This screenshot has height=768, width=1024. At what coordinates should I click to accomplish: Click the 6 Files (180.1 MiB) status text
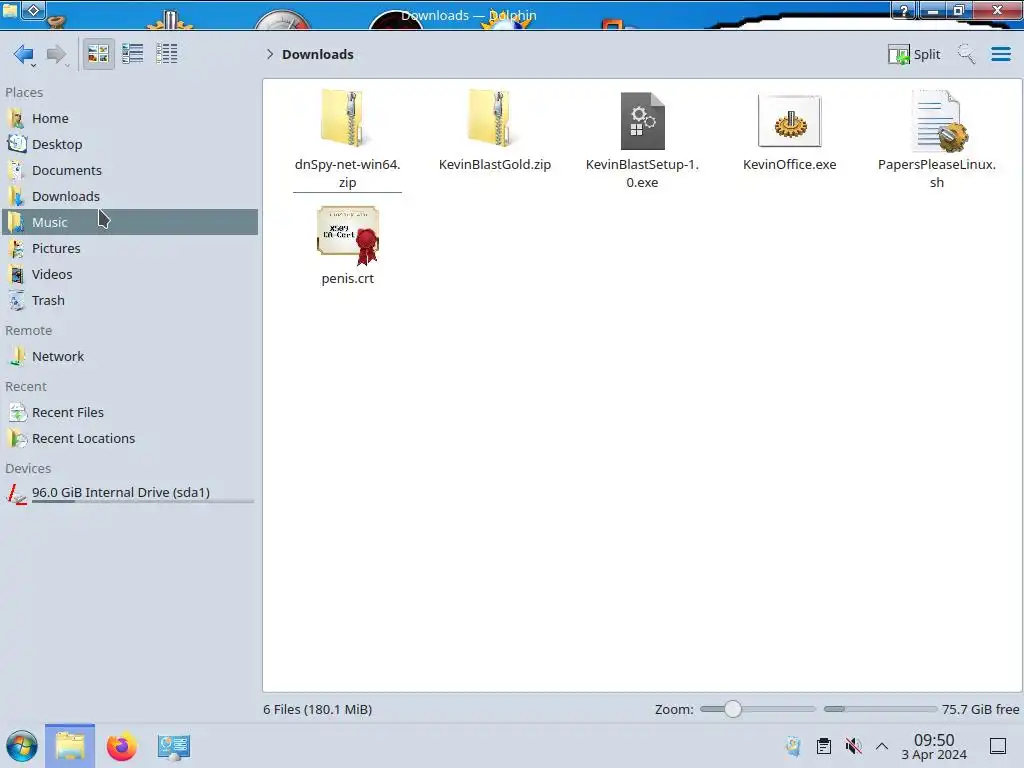point(317,709)
